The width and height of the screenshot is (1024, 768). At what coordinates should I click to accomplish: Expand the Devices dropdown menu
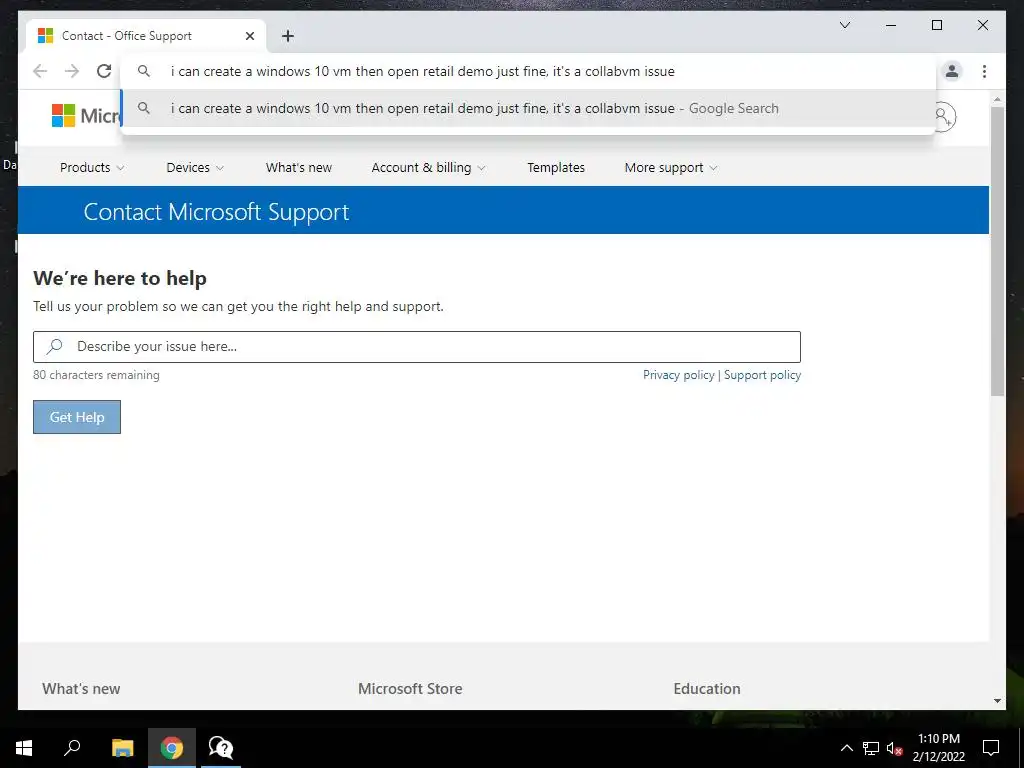pos(195,168)
